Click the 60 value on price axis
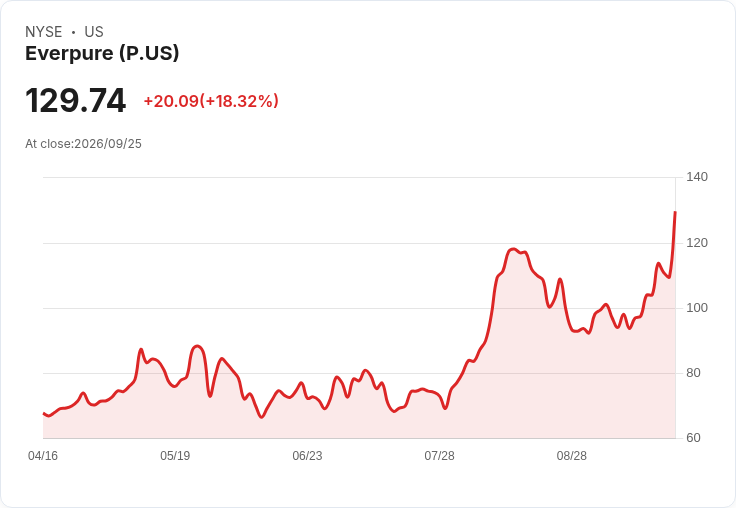The height and width of the screenshot is (508, 736). [x=693, y=438]
